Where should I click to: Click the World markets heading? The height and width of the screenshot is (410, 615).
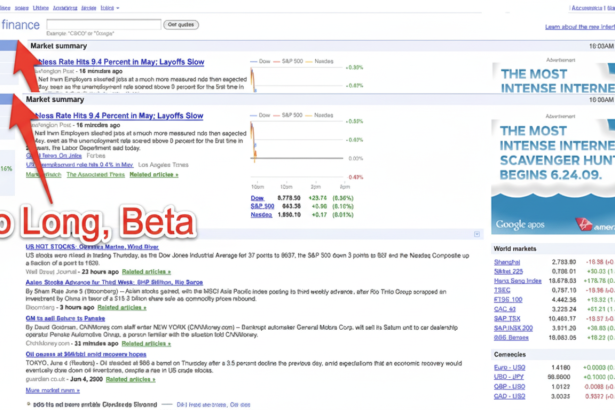click(x=515, y=249)
